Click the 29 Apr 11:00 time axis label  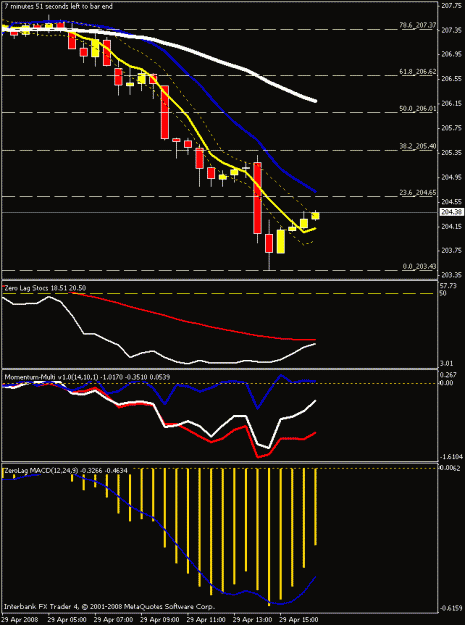tap(206, 620)
